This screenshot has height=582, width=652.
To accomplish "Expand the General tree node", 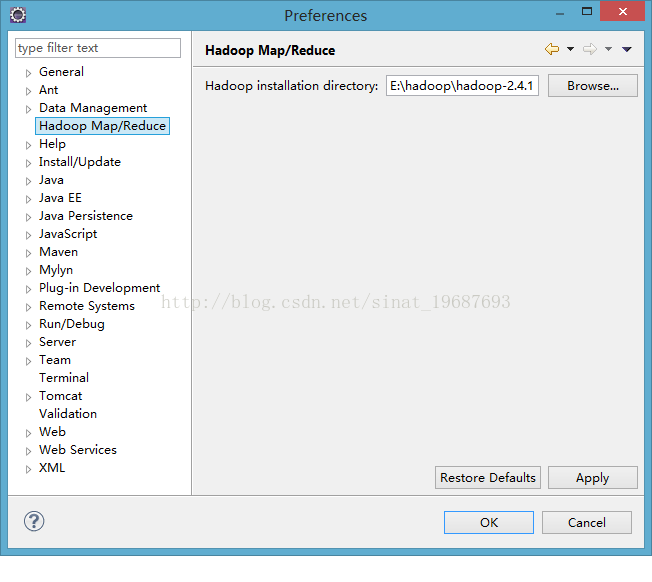I will tap(28, 73).
